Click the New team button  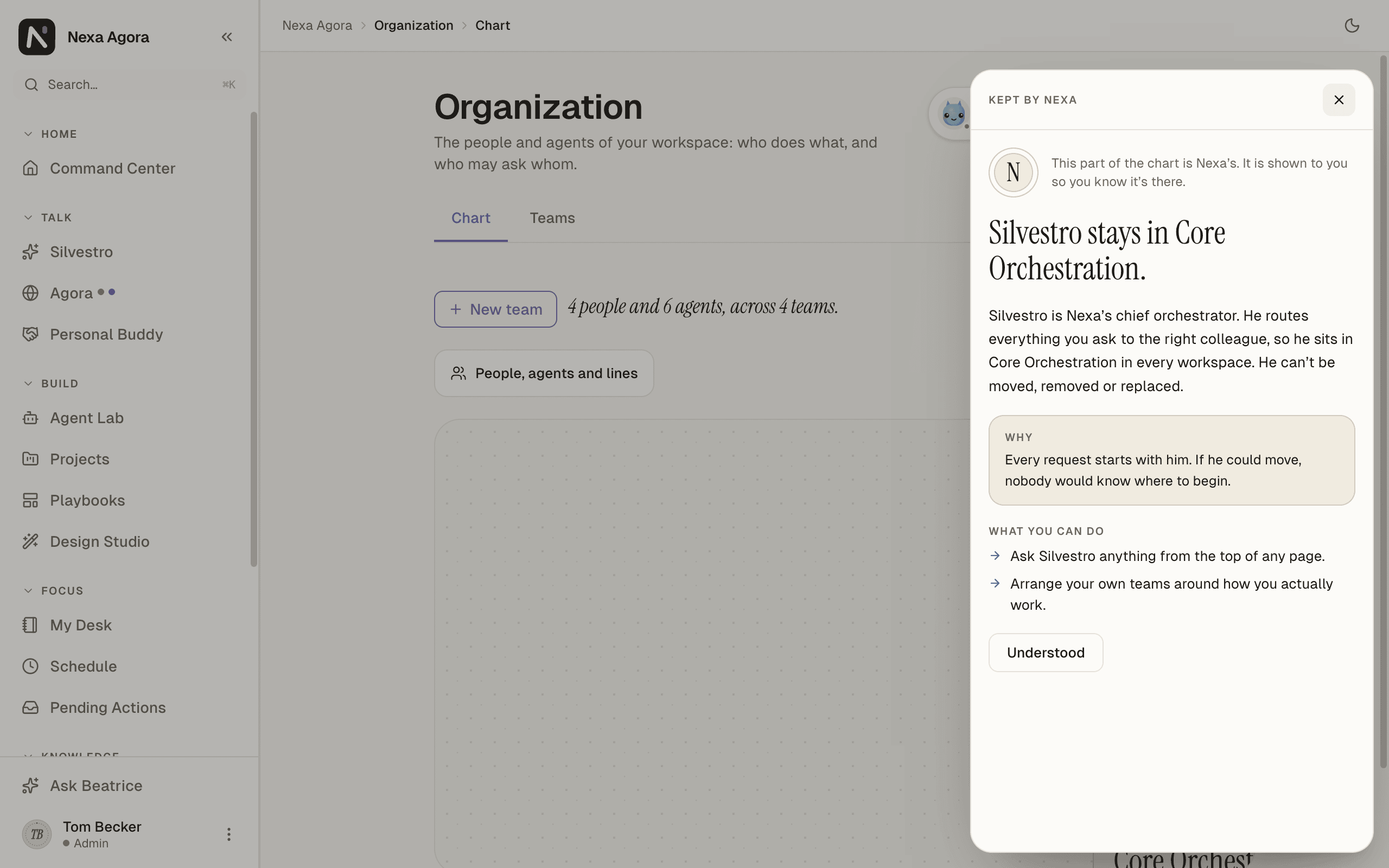(495, 309)
